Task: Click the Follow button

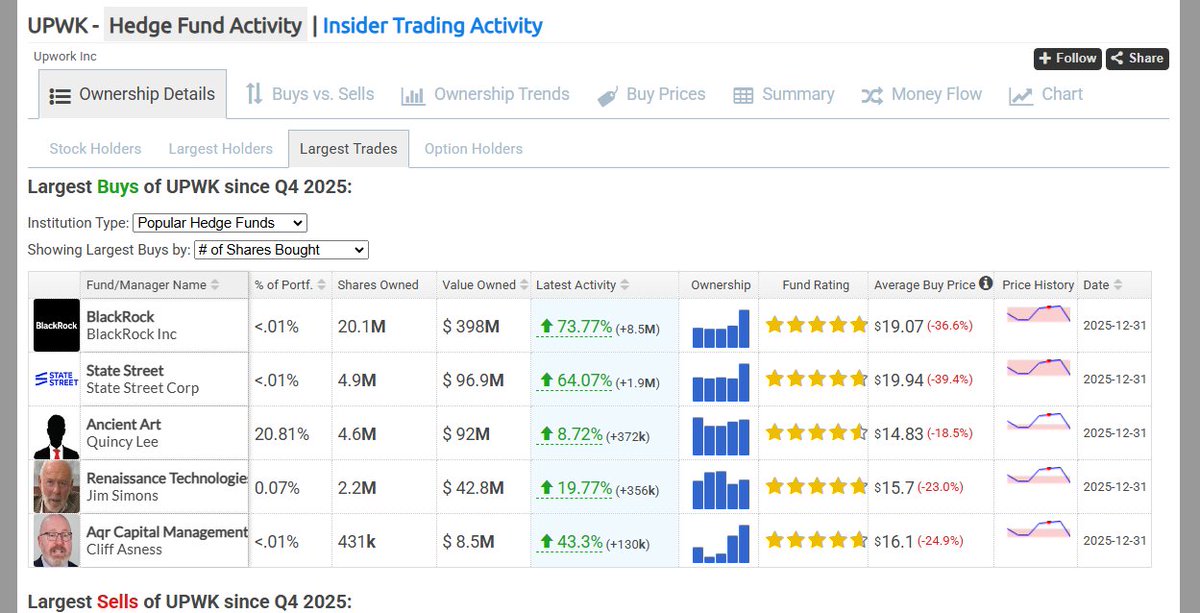Action: click(1068, 58)
